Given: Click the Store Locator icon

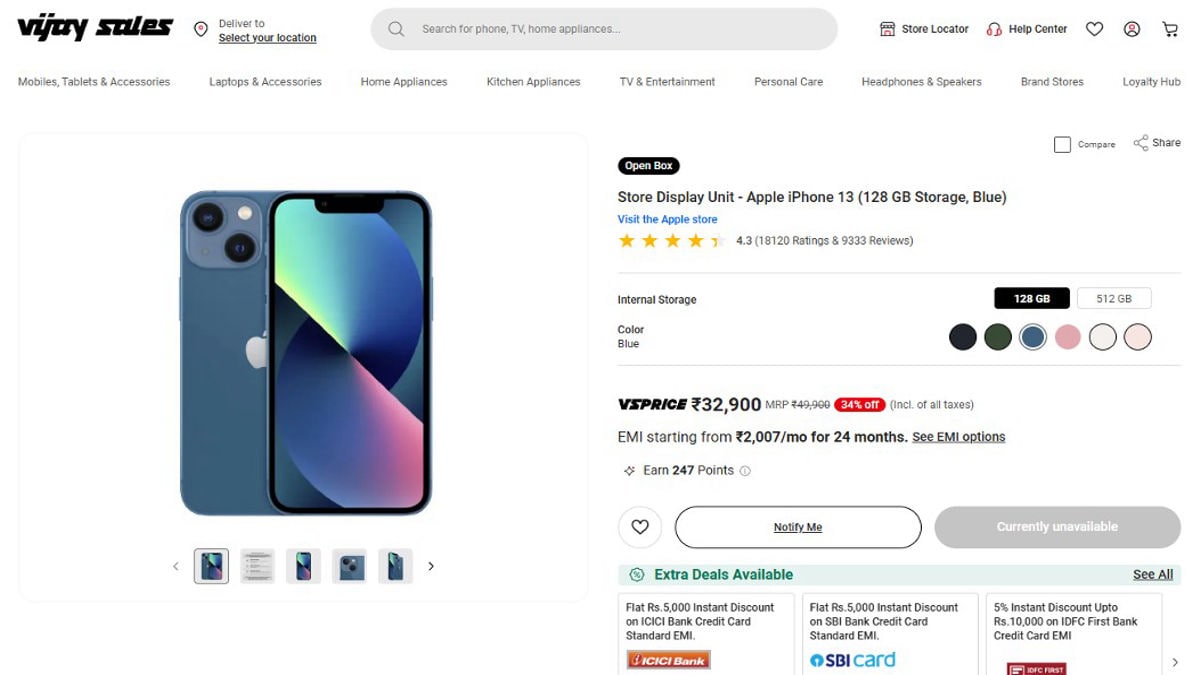Looking at the screenshot, I should point(887,29).
